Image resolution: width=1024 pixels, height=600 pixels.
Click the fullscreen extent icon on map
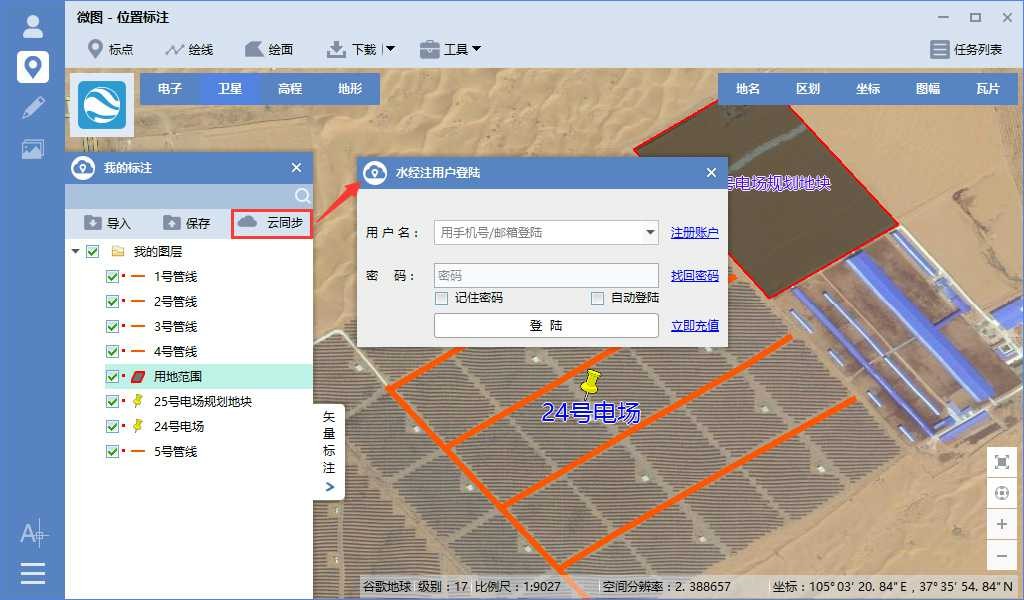click(x=1002, y=461)
